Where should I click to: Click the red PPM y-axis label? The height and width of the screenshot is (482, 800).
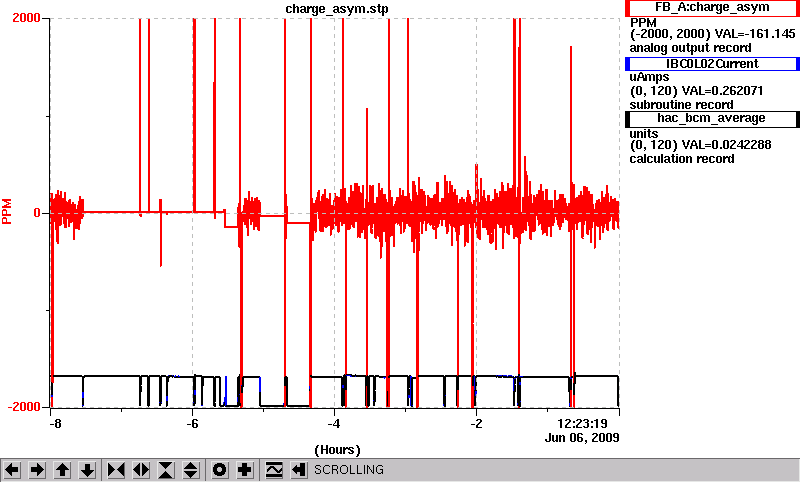[7, 212]
